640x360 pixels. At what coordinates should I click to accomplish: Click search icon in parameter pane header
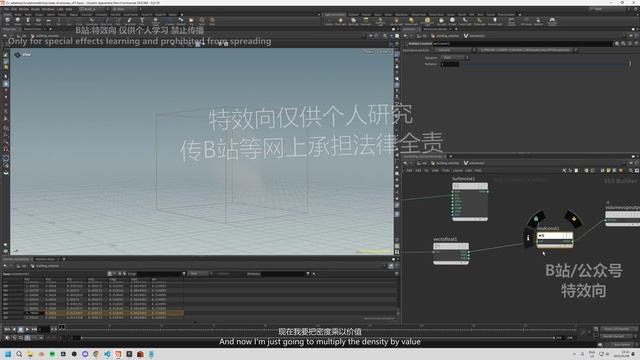[x=623, y=43]
